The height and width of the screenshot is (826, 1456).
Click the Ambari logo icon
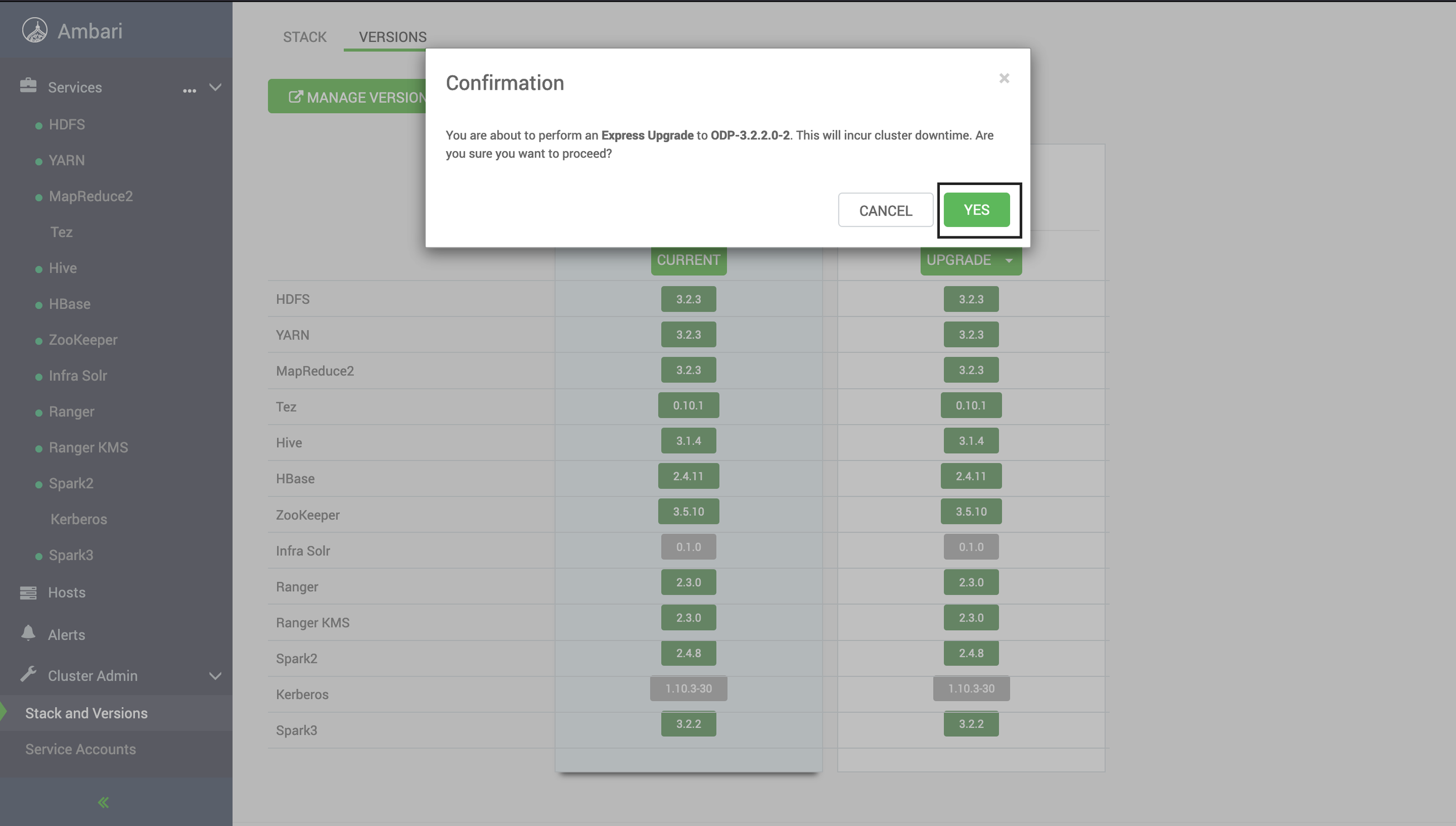click(35, 31)
